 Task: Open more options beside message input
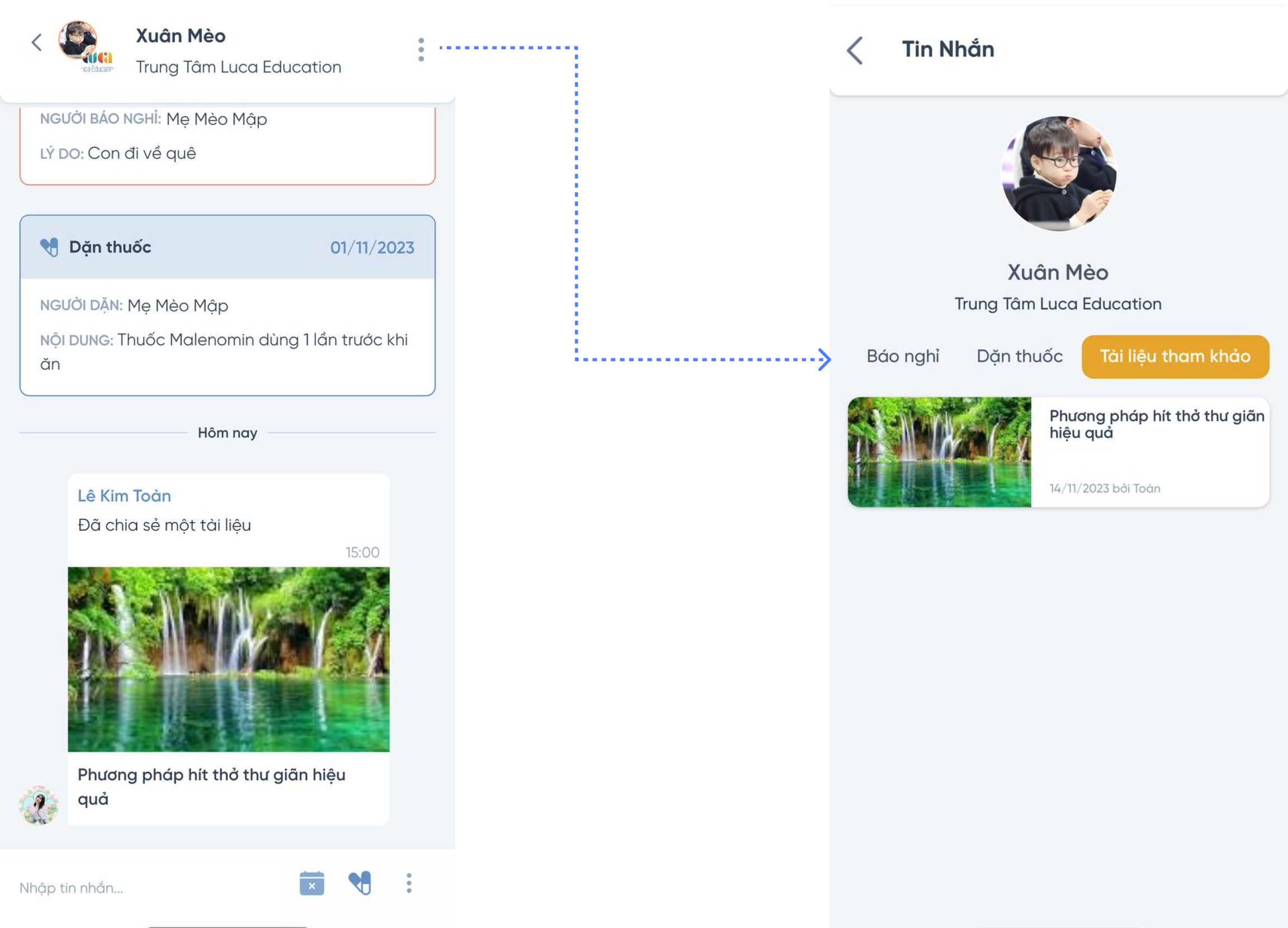409,884
